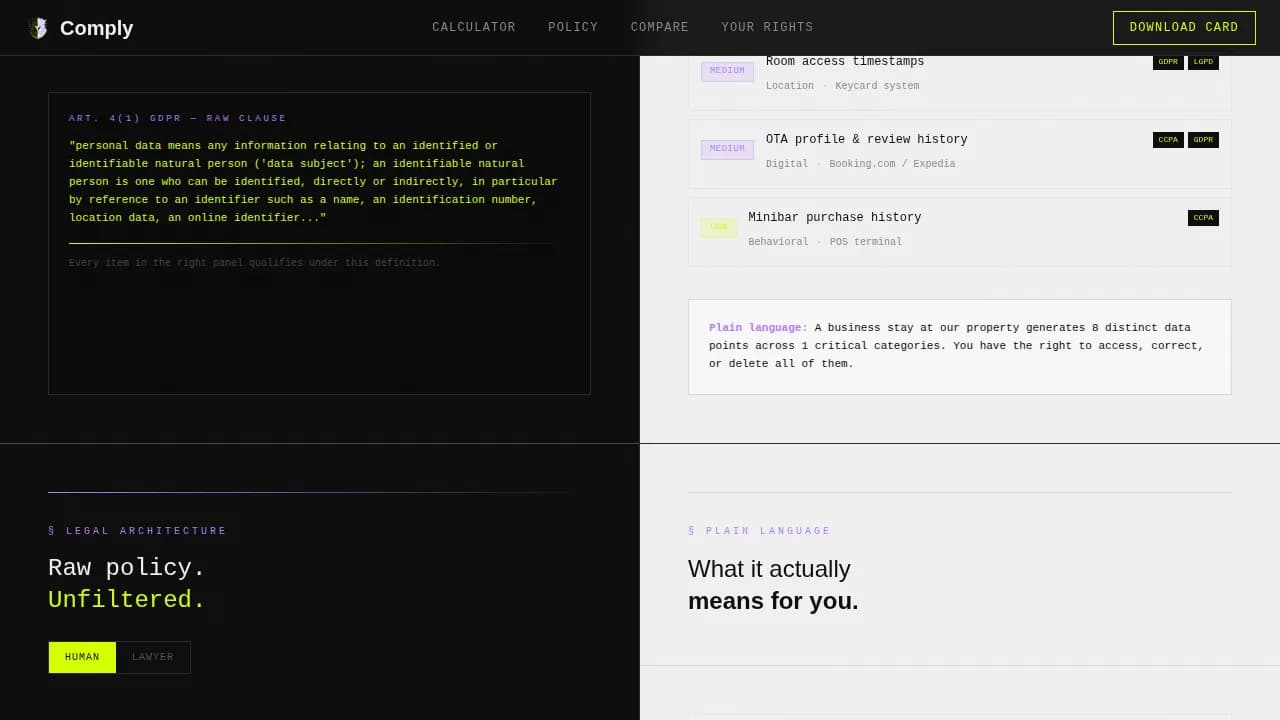Select the LOW severity badge on Minibar row
Image resolution: width=1280 pixels, height=720 pixels.
pyautogui.click(x=719, y=227)
